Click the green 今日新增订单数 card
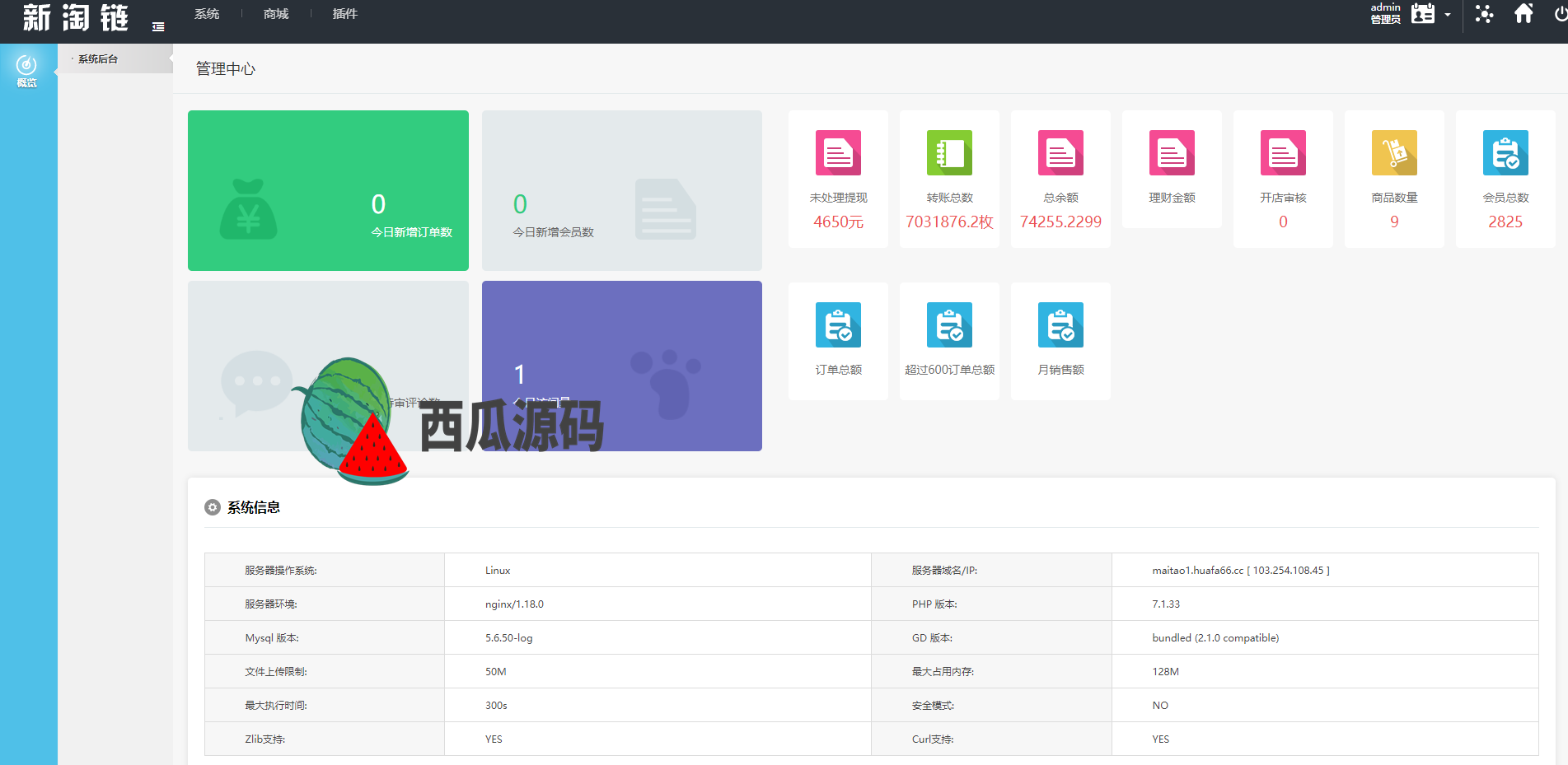The image size is (1568, 765). [328, 190]
